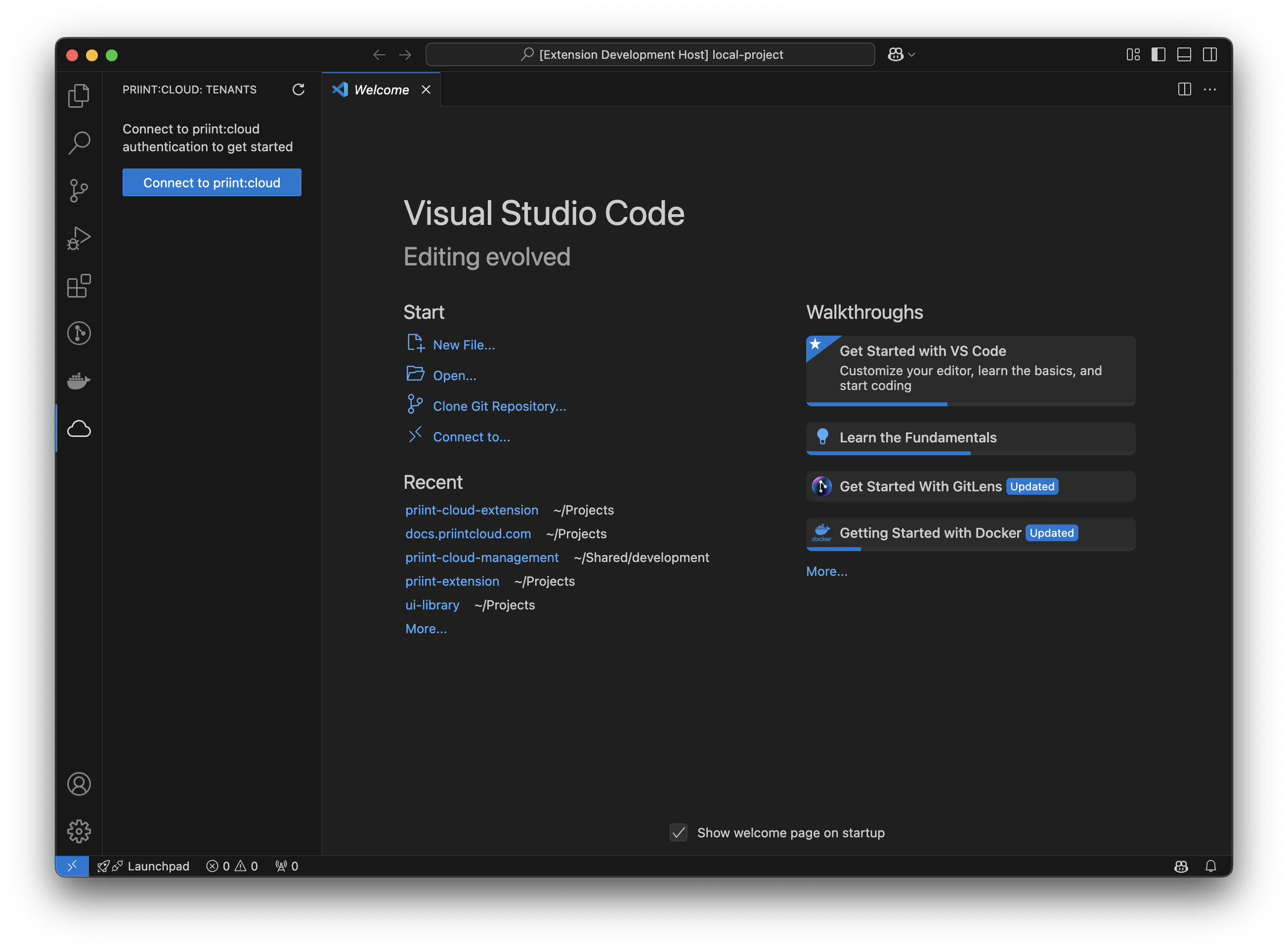Viewport: 1288px width, 950px height.
Task: Click the refresh icon in Tenants panel
Action: click(x=299, y=89)
